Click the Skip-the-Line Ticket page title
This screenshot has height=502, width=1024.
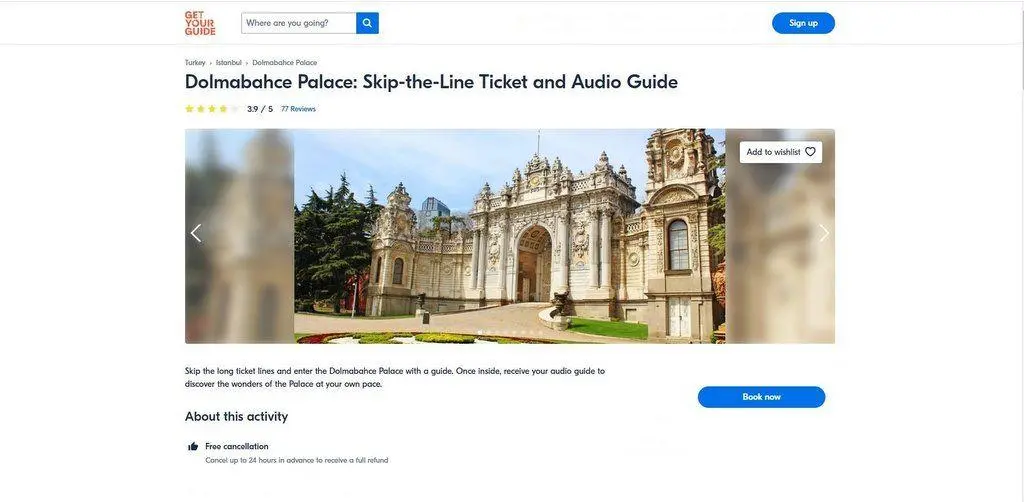pyautogui.click(x=431, y=82)
